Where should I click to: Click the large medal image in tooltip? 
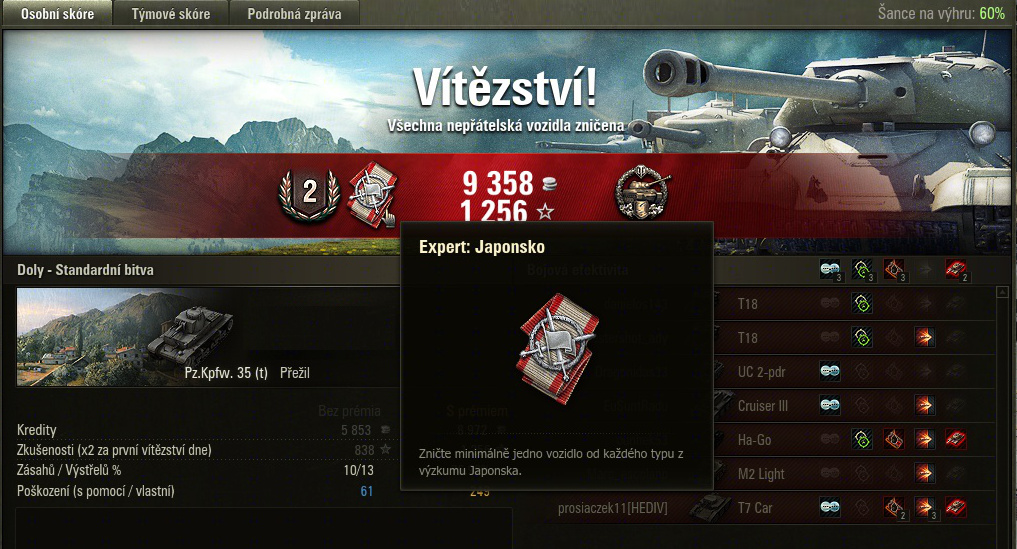[x=558, y=348]
